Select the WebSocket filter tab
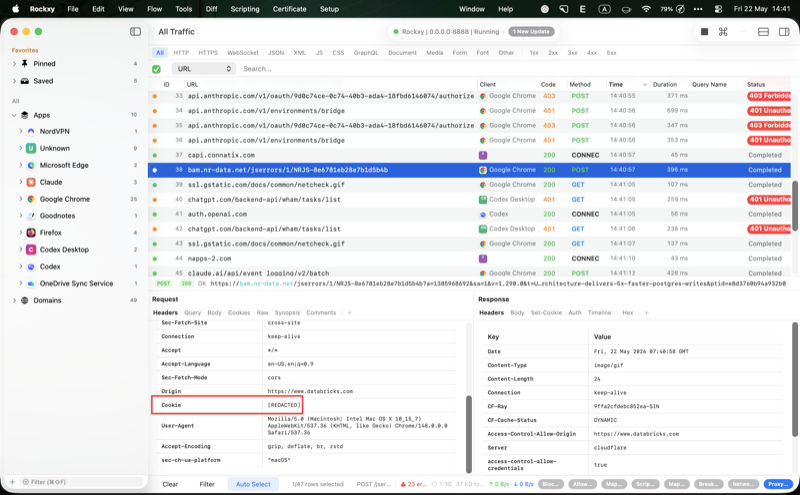The height and width of the screenshot is (495, 800). click(x=243, y=53)
